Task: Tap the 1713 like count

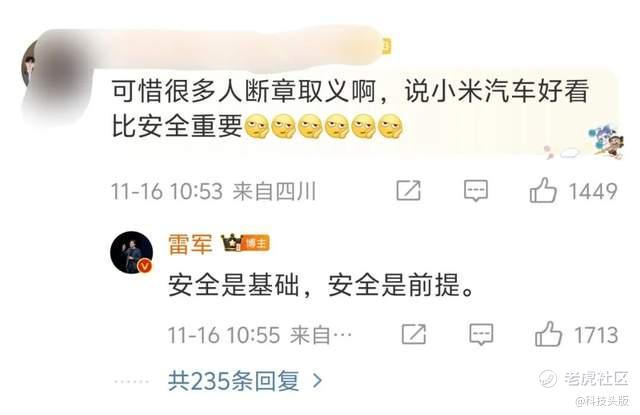Action: (596, 335)
